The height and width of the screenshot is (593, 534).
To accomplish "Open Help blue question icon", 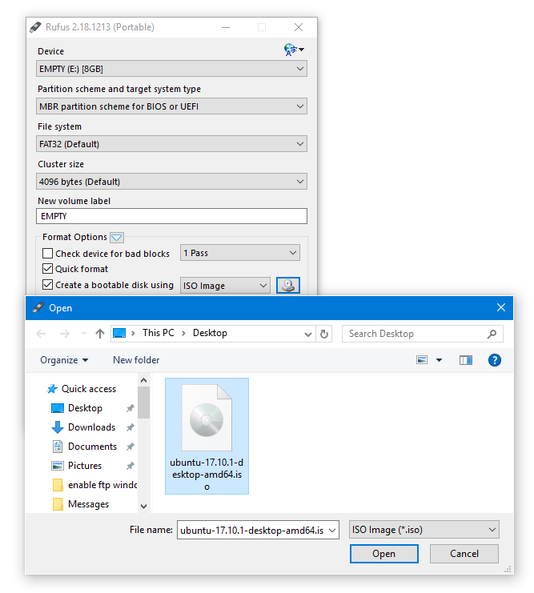I will pyautogui.click(x=495, y=360).
